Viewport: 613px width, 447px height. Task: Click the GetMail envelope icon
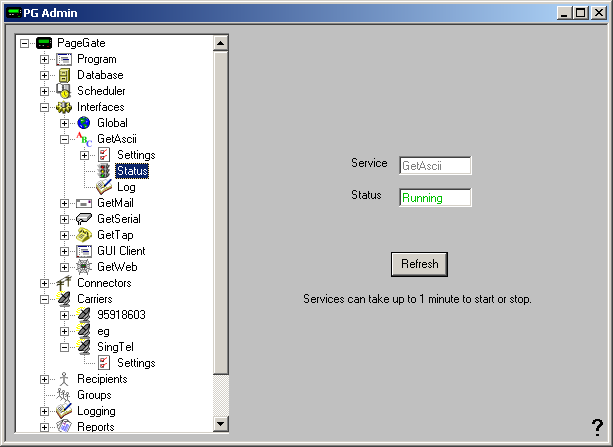click(84, 203)
